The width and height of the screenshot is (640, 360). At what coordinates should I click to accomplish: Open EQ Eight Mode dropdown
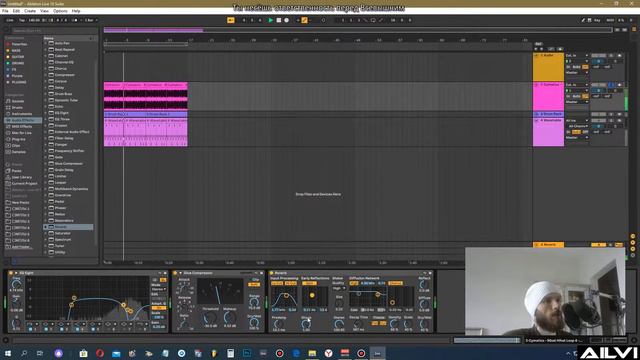click(158, 289)
